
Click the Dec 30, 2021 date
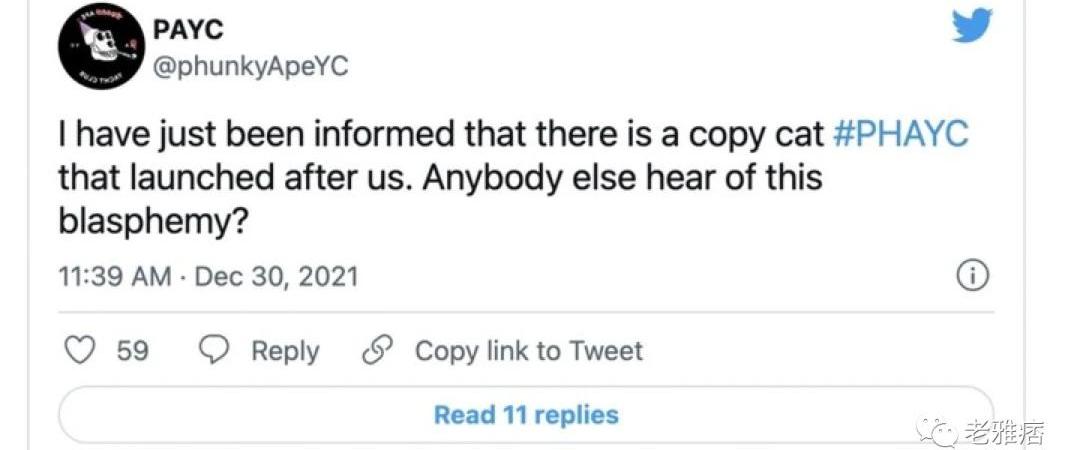click(275, 275)
